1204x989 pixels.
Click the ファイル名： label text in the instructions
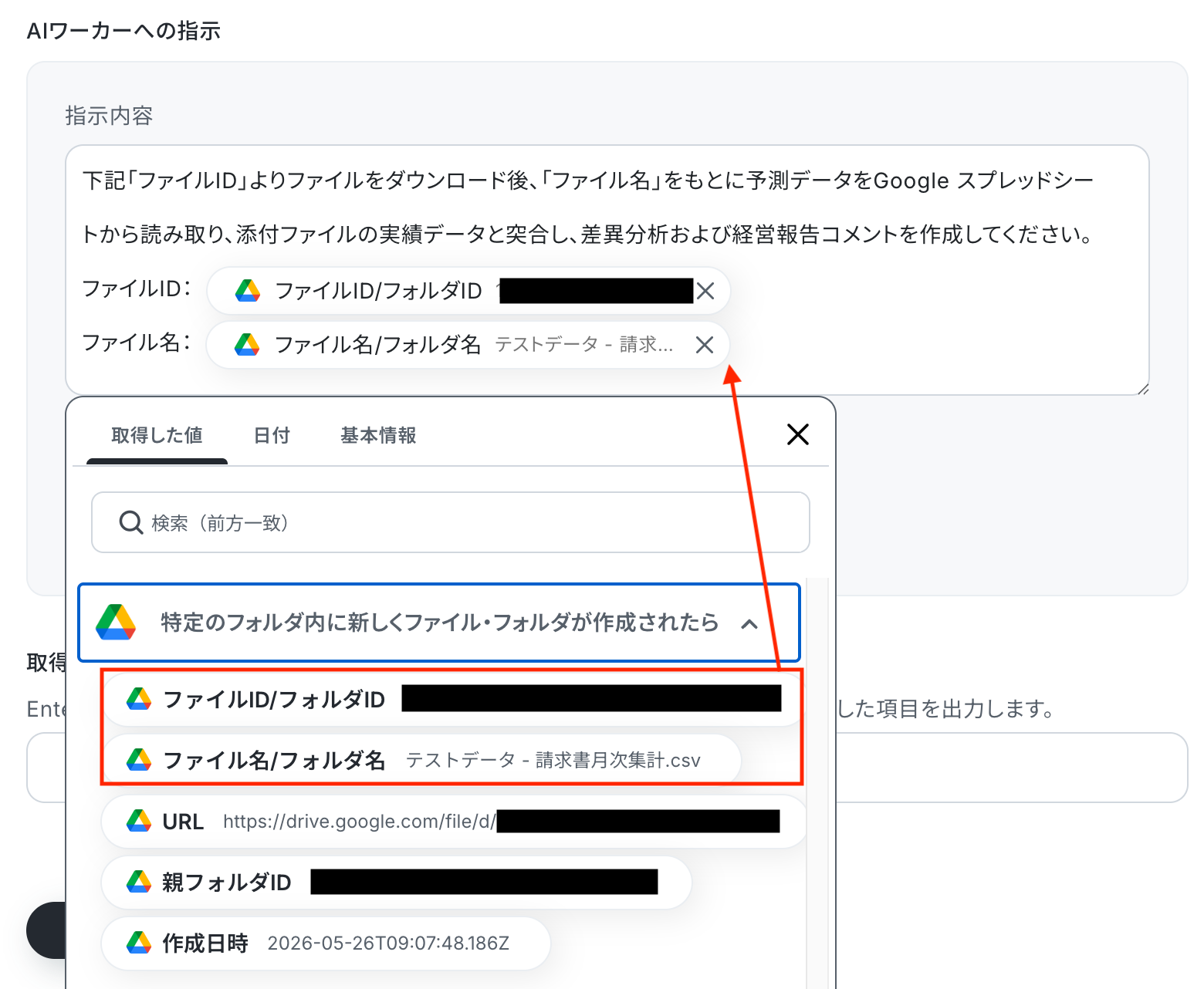coord(137,343)
